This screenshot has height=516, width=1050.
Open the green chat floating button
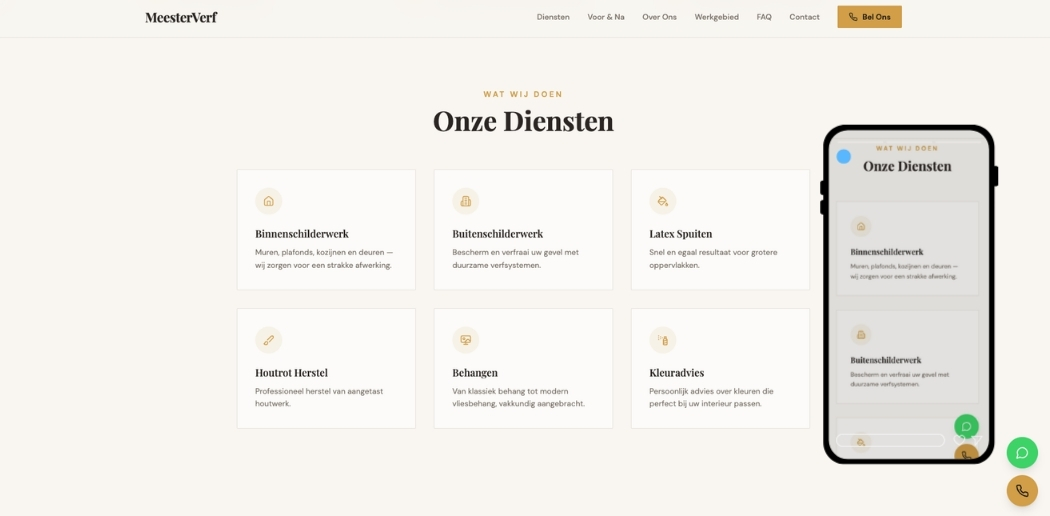(x=1022, y=453)
